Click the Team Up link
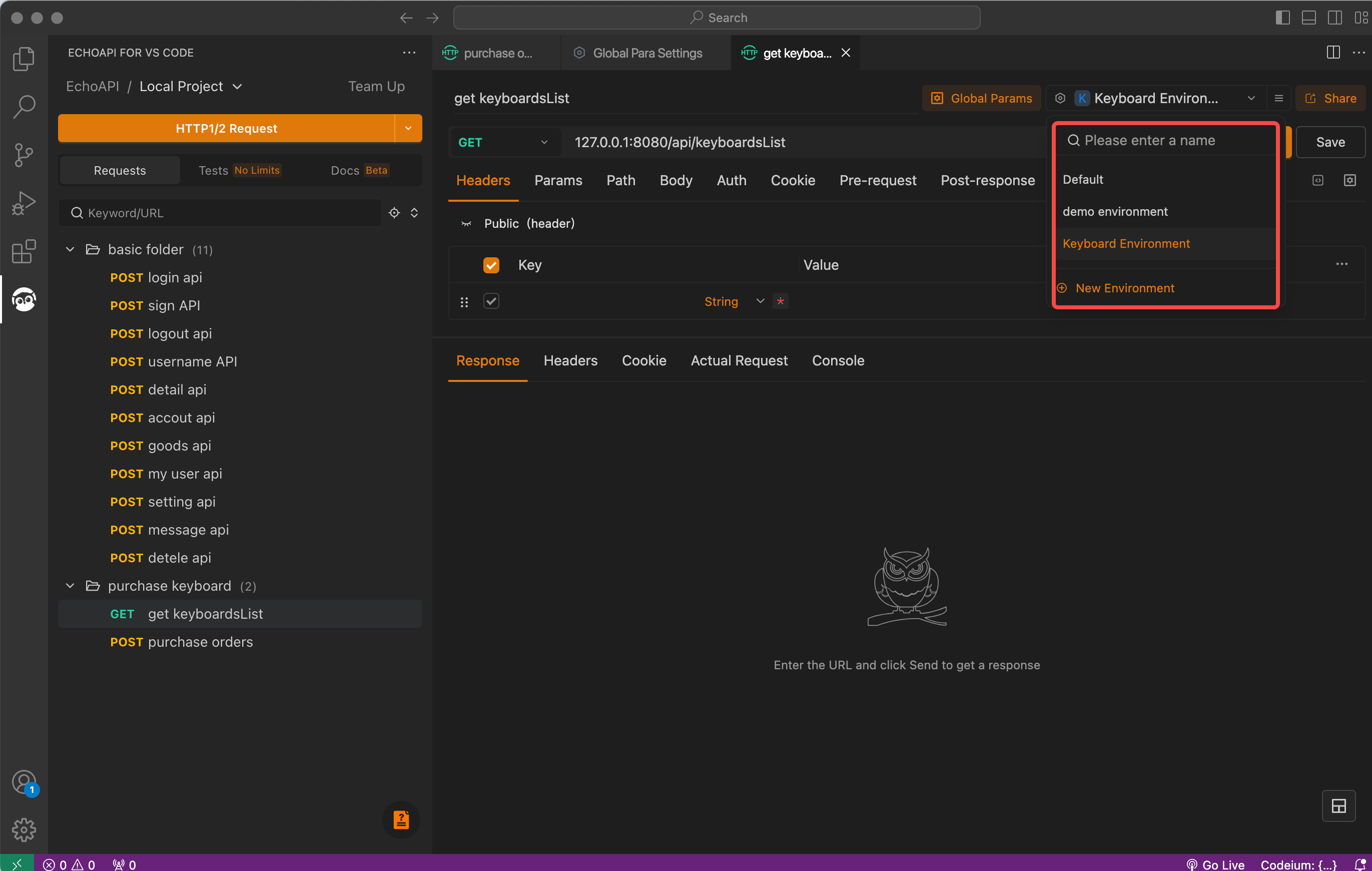1372x871 pixels. (376, 86)
